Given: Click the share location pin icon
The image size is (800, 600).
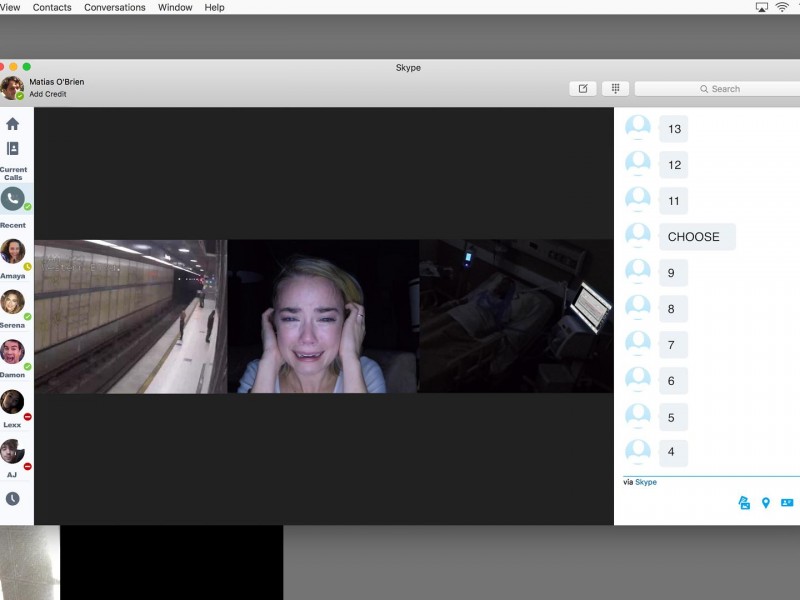Looking at the screenshot, I should point(766,503).
